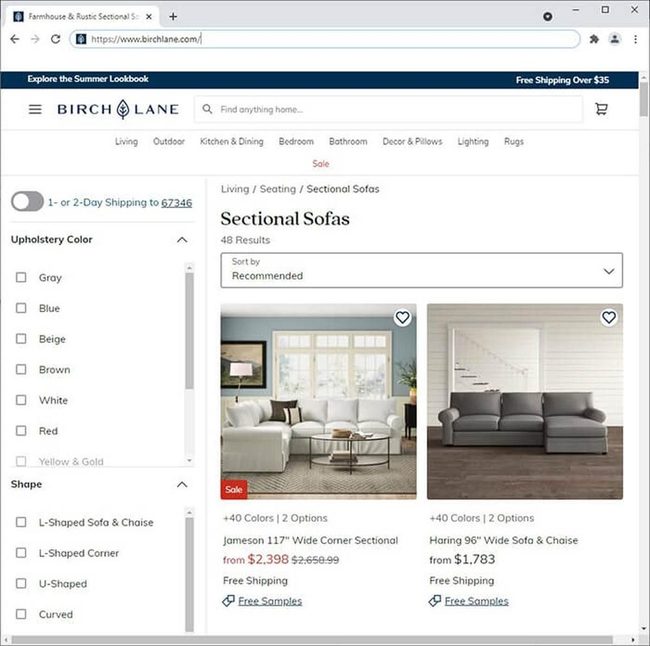Go back with browser back arrow
650x646 pixels.
15,39
